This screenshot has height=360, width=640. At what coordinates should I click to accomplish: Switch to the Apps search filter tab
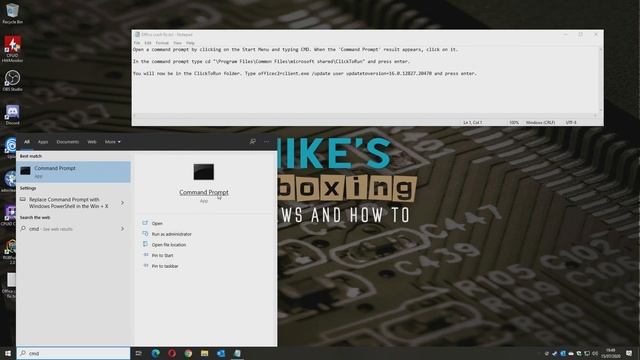coord(43,142)
